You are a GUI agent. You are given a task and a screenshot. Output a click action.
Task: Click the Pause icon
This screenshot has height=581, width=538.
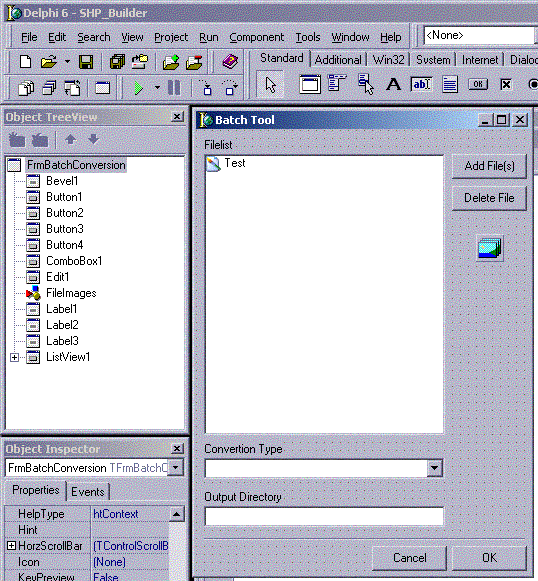coord(174,88)
